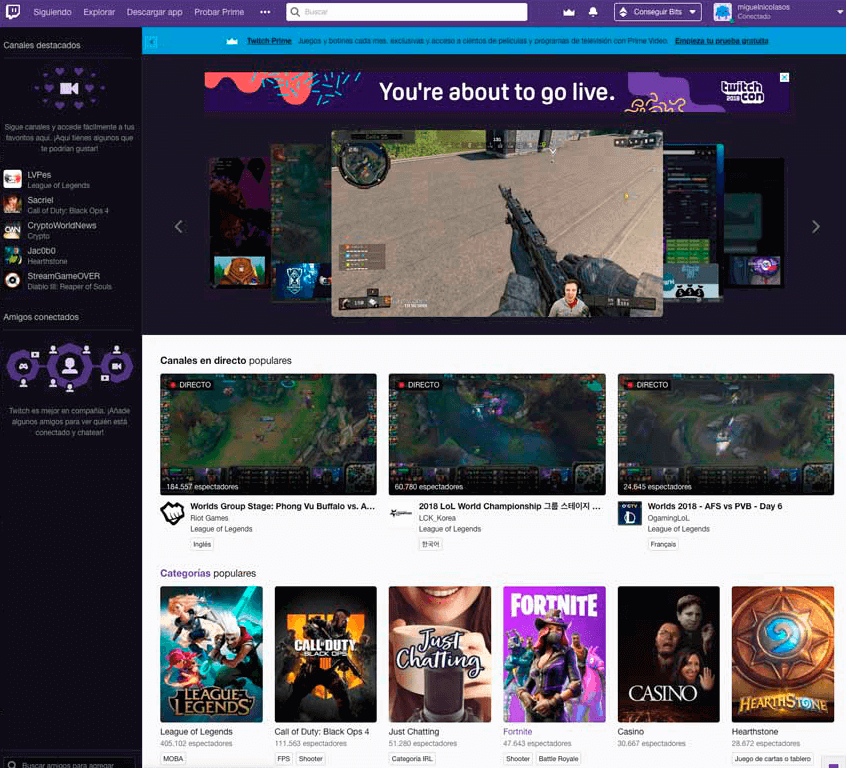Screen dimensions: 846x768
Task: Click Worlds Group Stage stream title
Action: pos(282,506)
